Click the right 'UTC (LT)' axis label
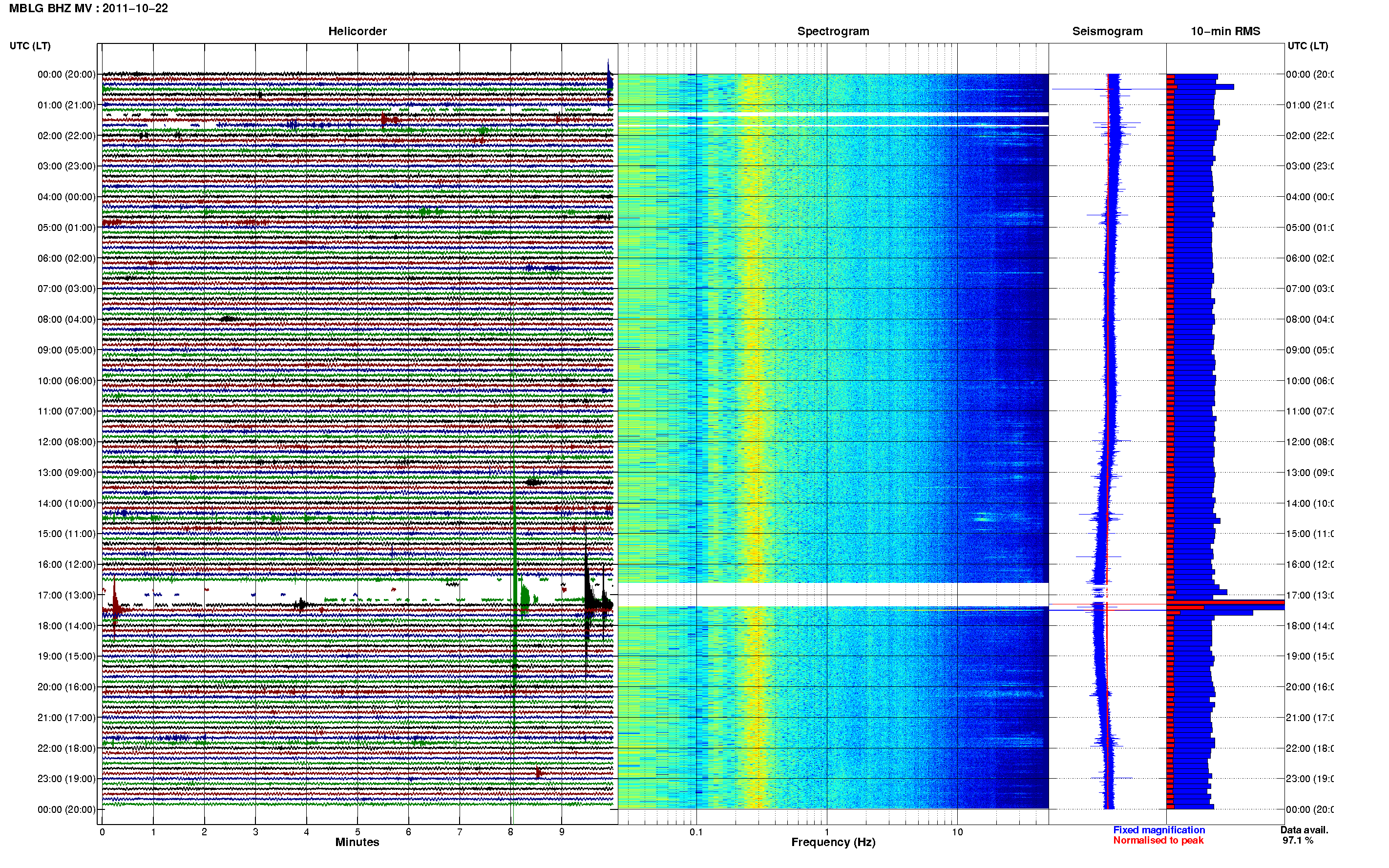Image resolution: width=1389 pixels, height=868 pixels. coord(1307,46)
